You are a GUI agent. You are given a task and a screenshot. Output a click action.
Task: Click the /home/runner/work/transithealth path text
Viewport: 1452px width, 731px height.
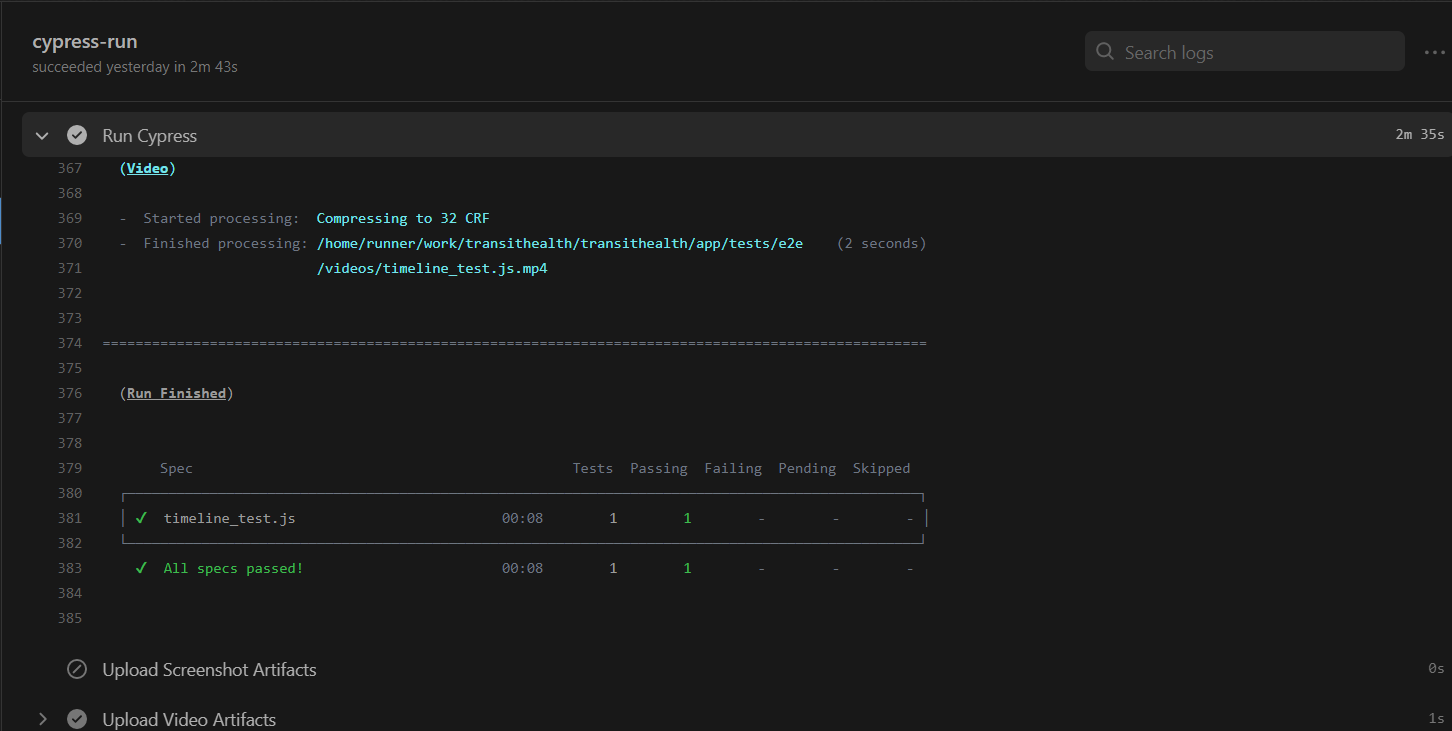pos(560,243)
